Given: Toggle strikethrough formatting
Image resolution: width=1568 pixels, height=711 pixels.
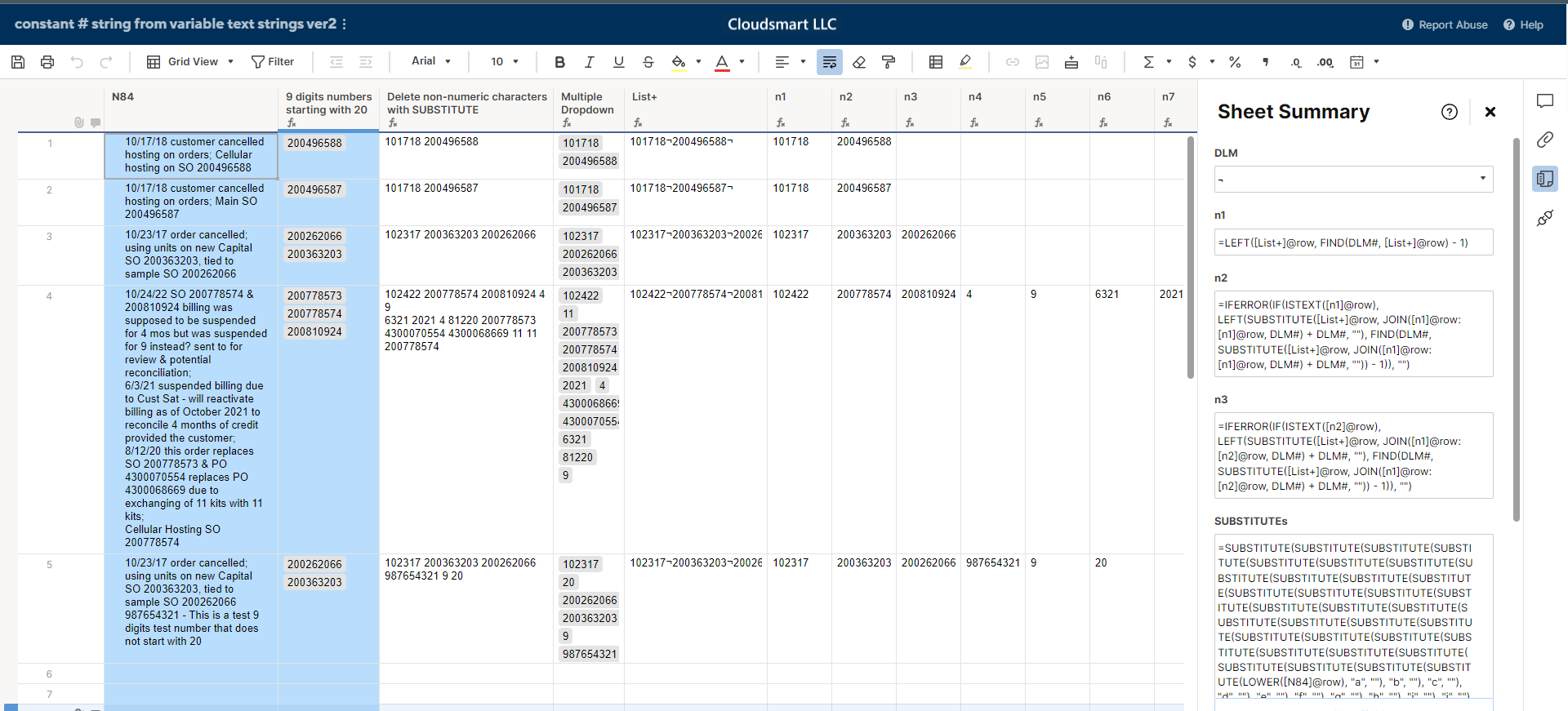Looking at the screenshot, I should 648,62.
